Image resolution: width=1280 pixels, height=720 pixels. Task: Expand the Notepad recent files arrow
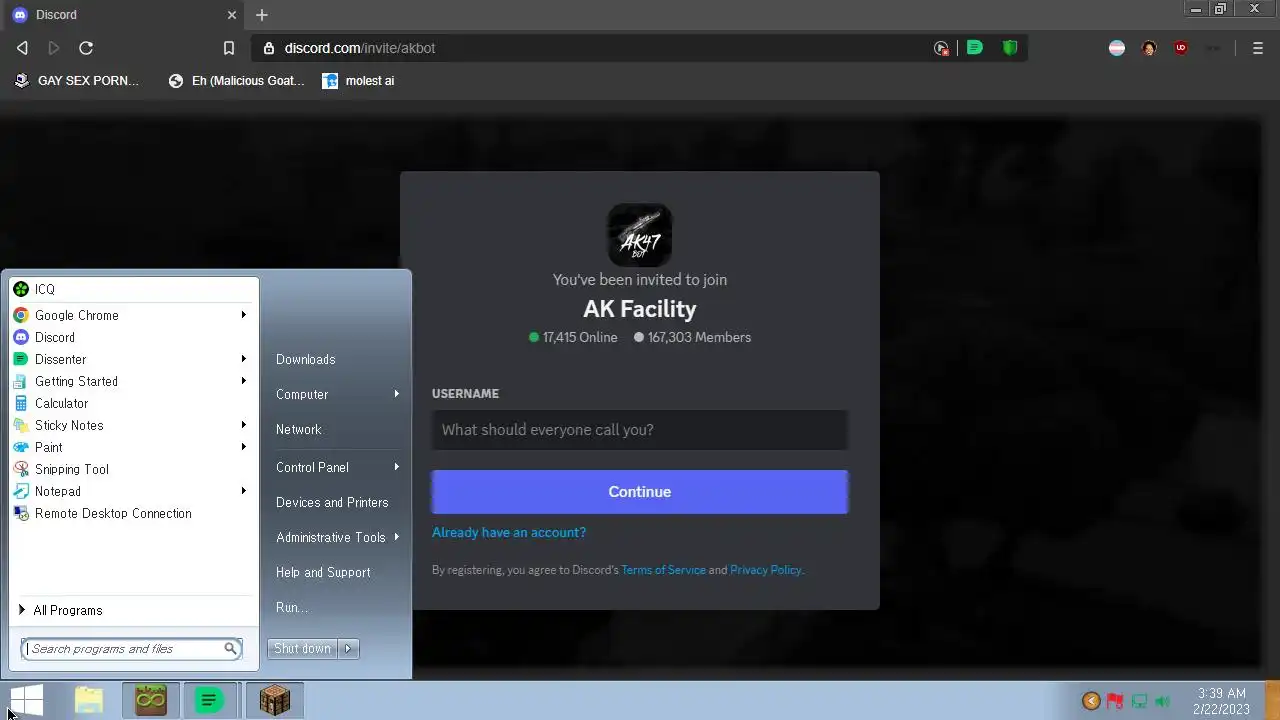[x=244, y=491]
